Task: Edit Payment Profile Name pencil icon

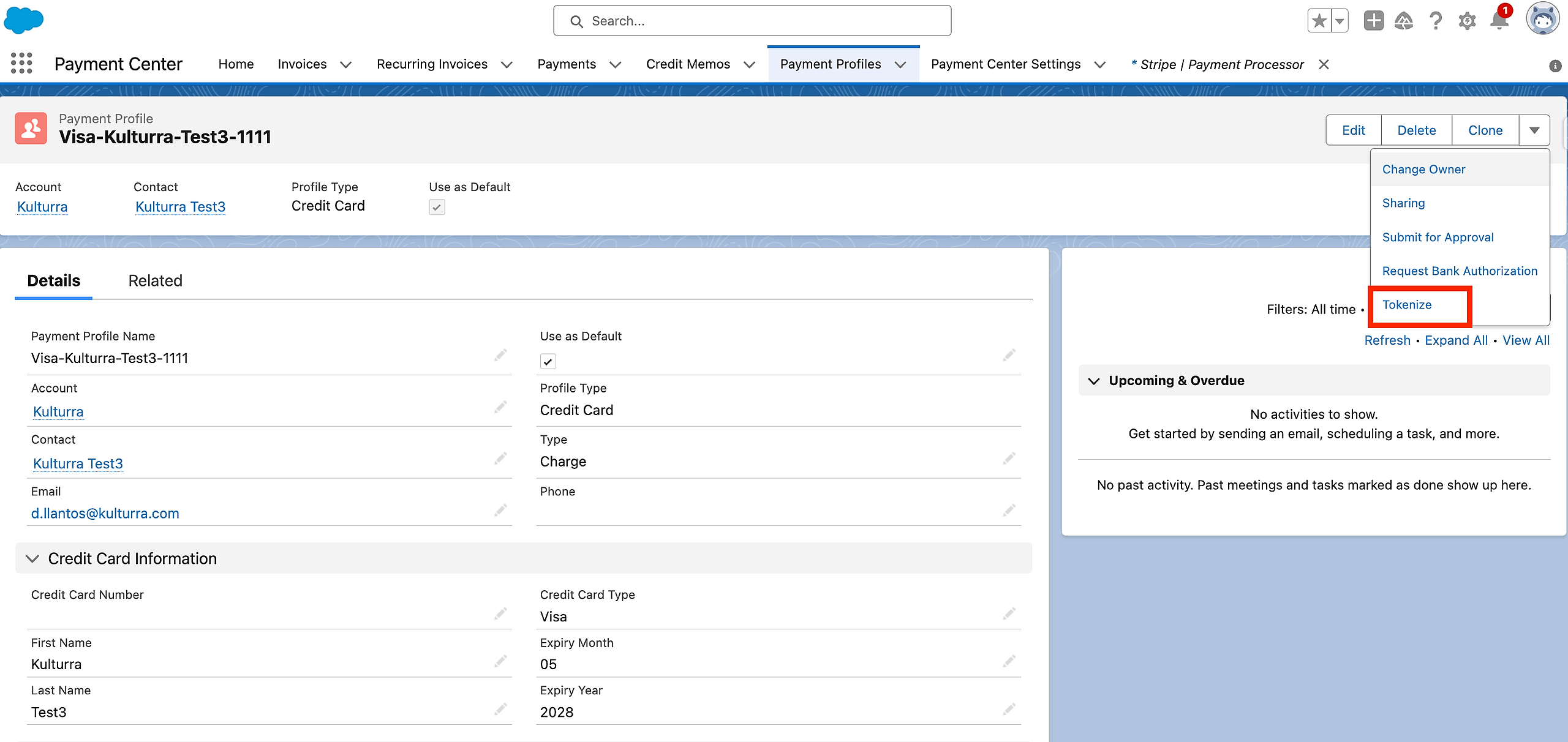Action: (x=500, y=355)
